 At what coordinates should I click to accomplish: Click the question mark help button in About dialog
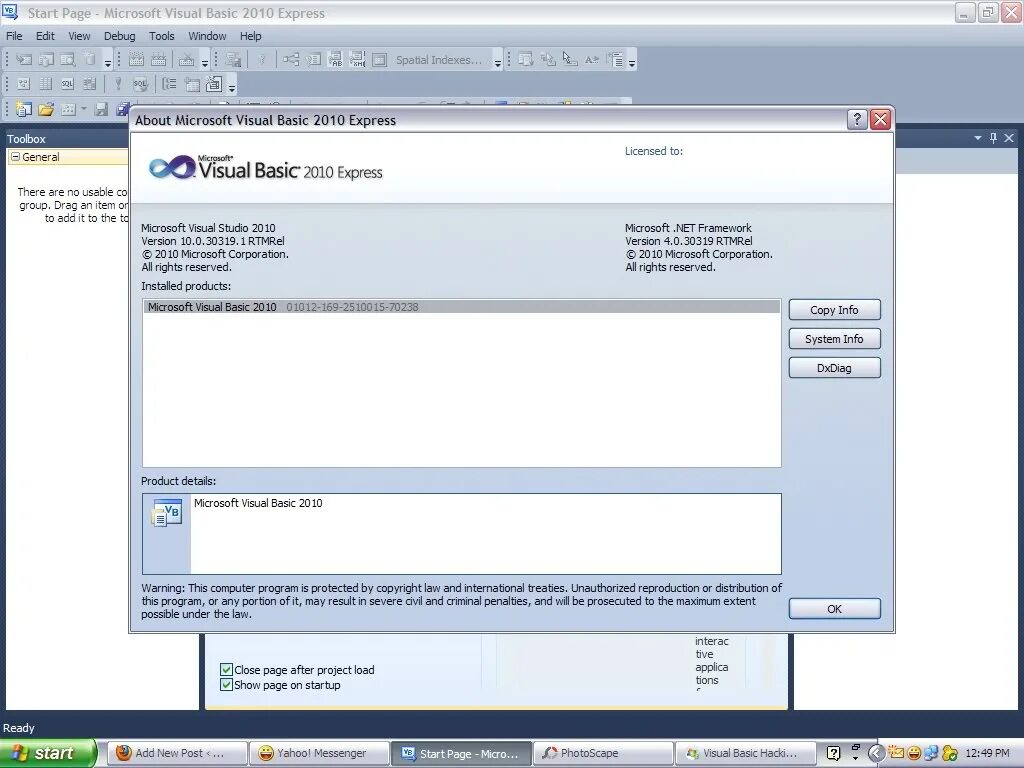pos(857,120)
